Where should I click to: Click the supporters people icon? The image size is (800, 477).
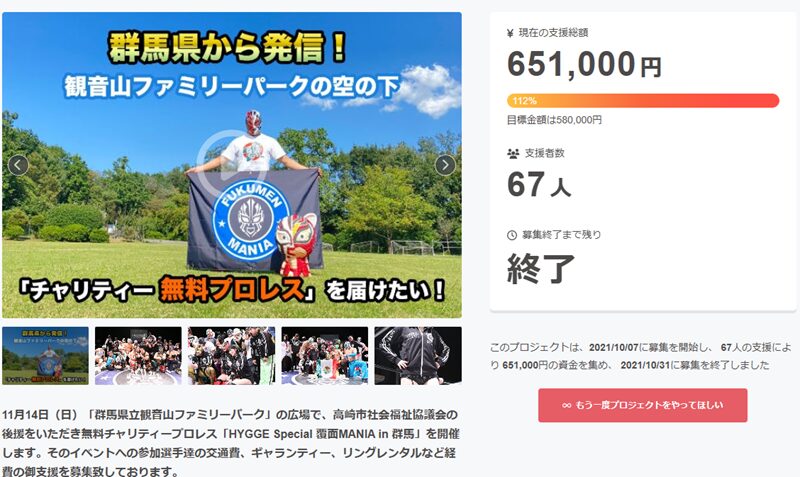(513, 154)
